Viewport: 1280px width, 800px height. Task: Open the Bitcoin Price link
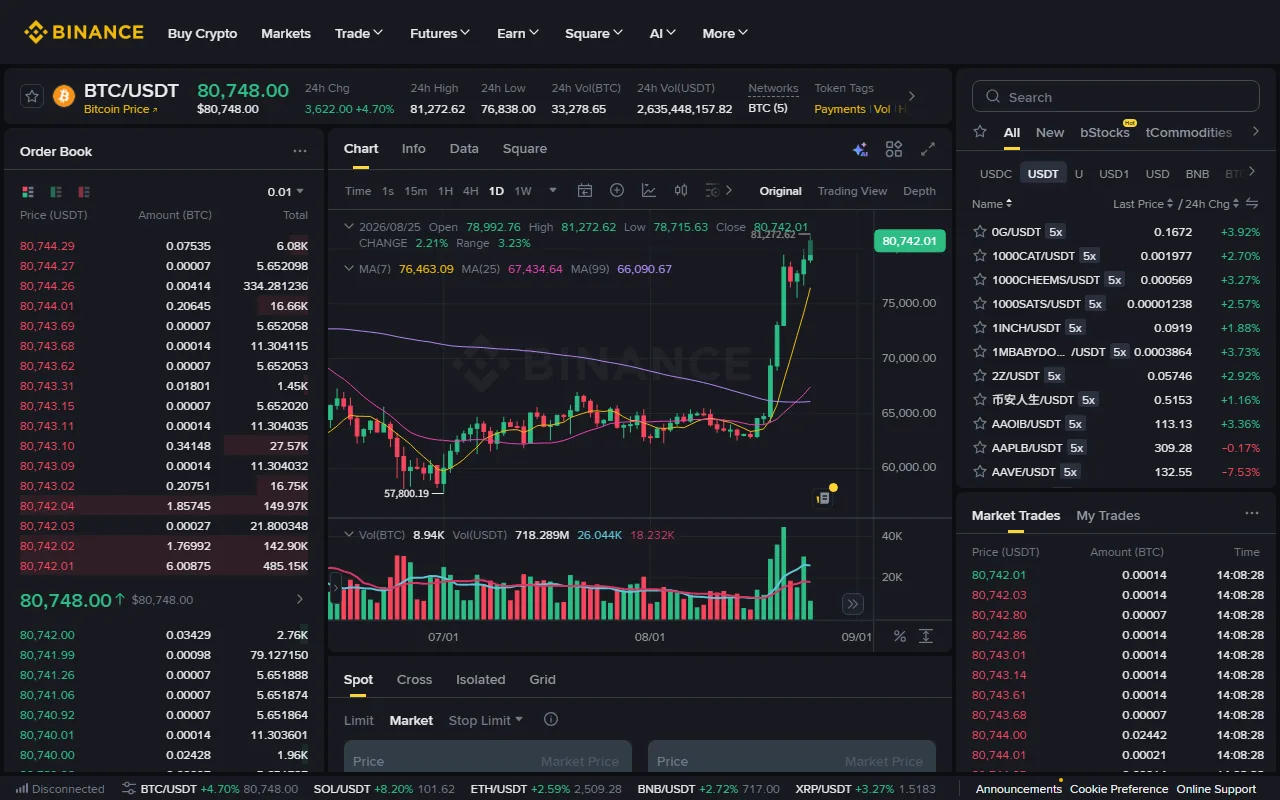coord(120,109)
